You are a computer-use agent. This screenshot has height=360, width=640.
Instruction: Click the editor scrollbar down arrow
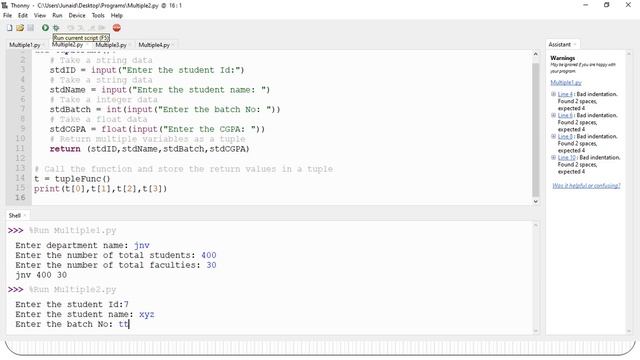(536, 202)
